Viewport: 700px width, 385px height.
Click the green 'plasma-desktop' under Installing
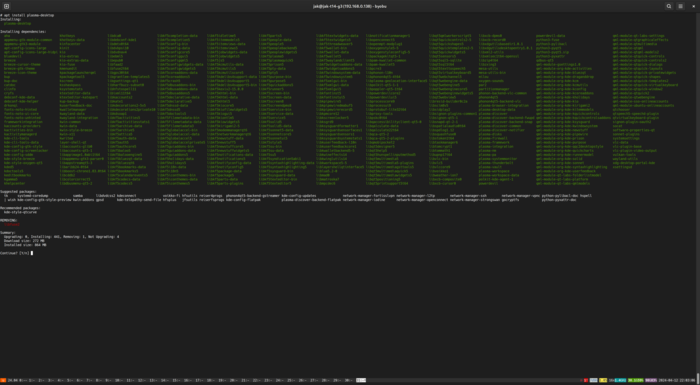[x=17, y=23]
